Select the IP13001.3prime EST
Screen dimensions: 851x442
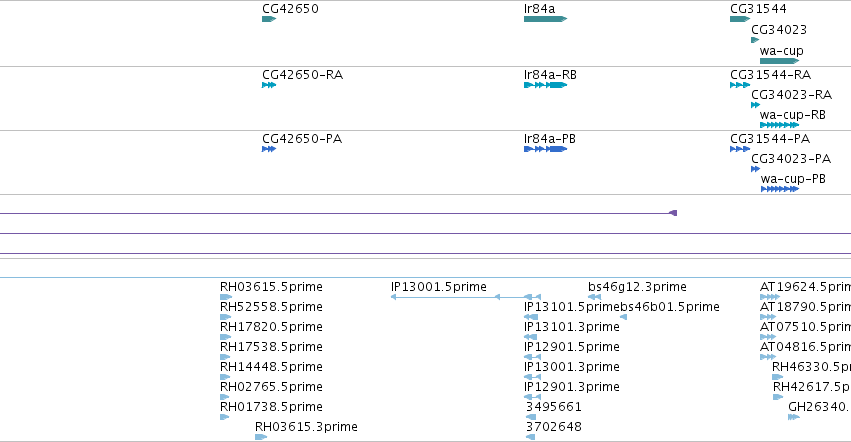(x=532, y=377)
